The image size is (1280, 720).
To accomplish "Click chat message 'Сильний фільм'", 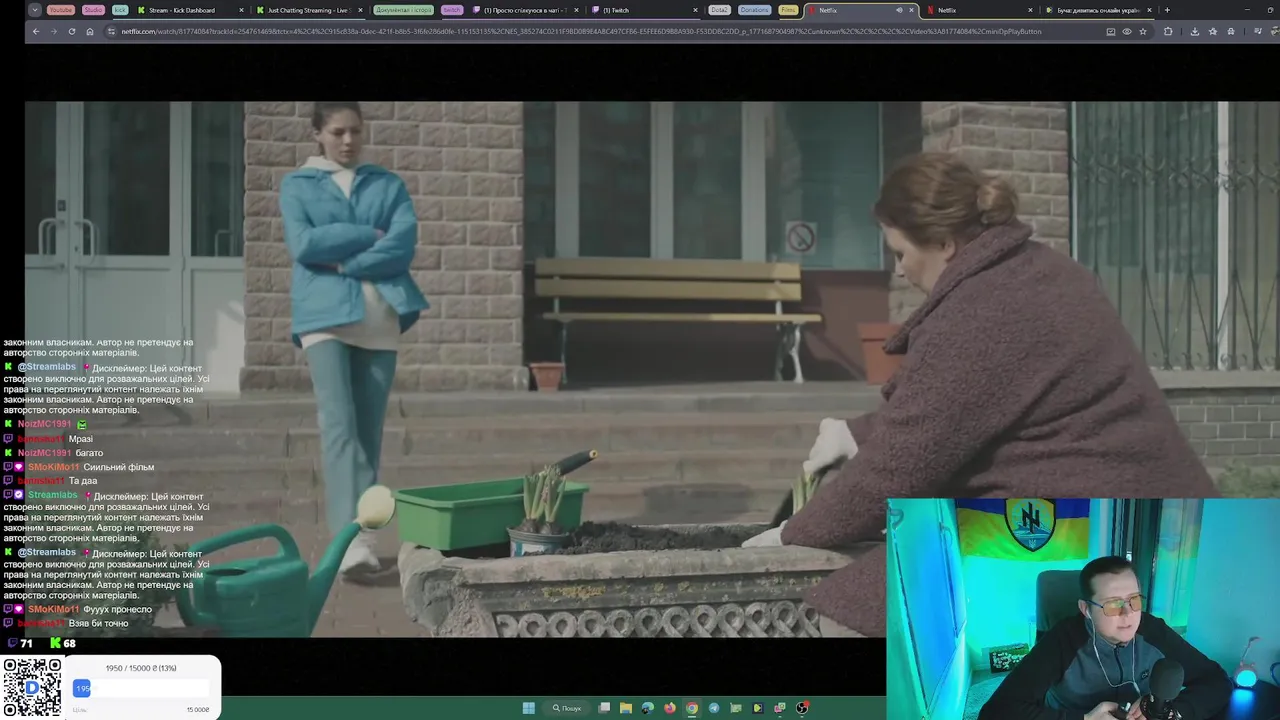I will pos(118,467).
